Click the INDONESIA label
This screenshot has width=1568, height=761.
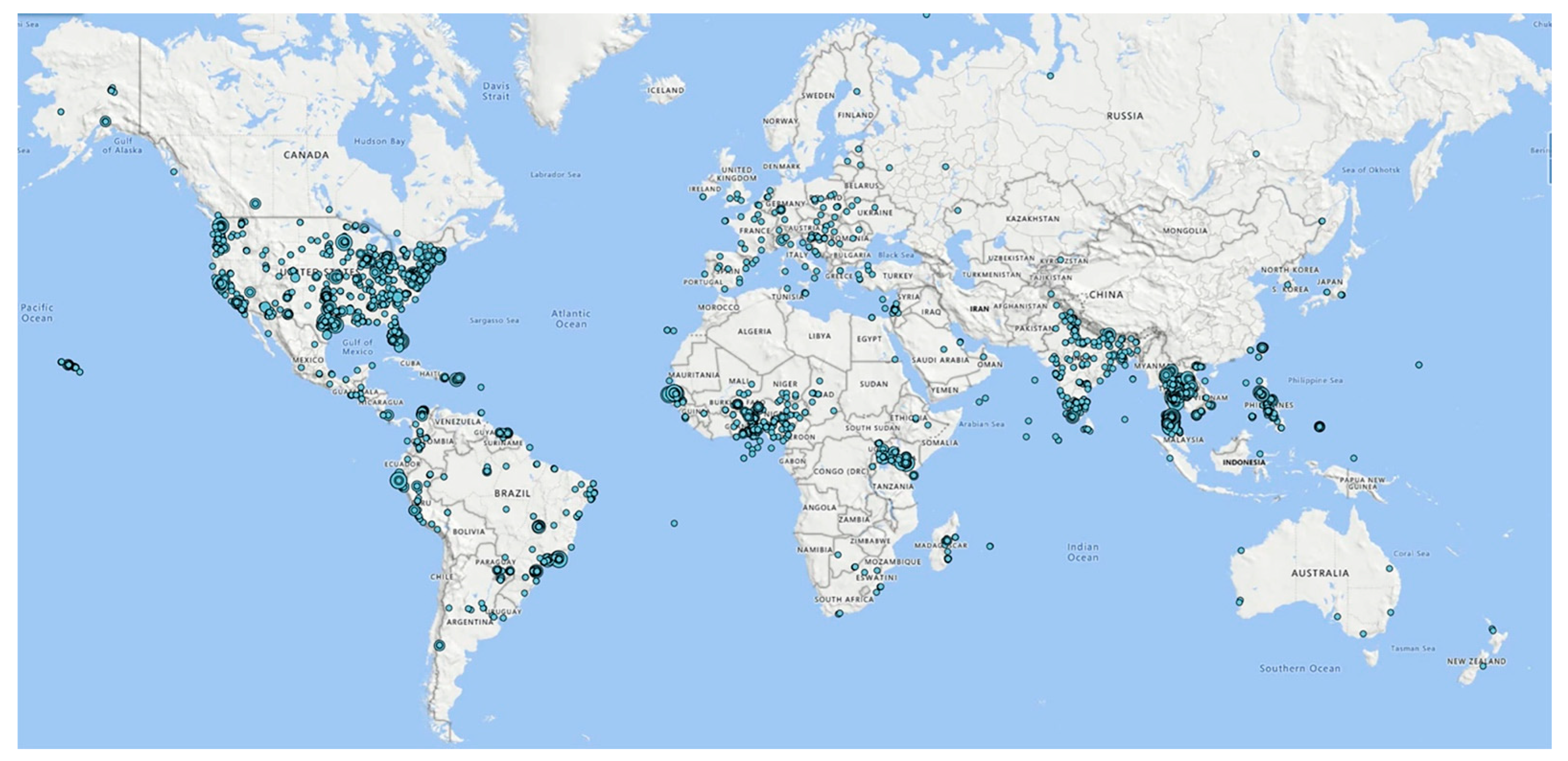(x=1244, y=462)
